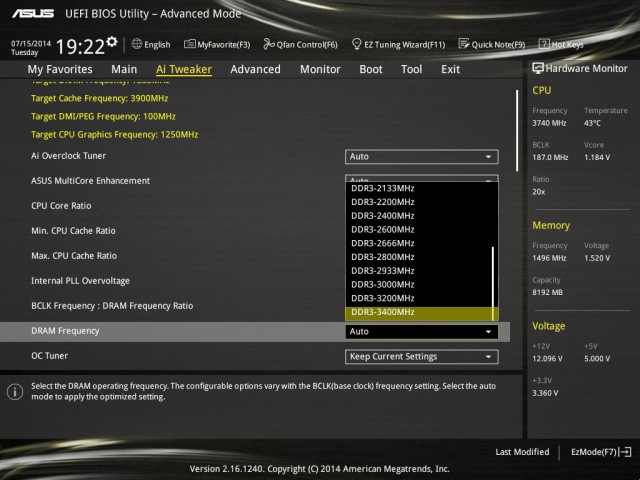The width and height of the screenshot is (640, 480).
Task: Click the +12V 12.096 V reading
Action: (x=547, y=359)
